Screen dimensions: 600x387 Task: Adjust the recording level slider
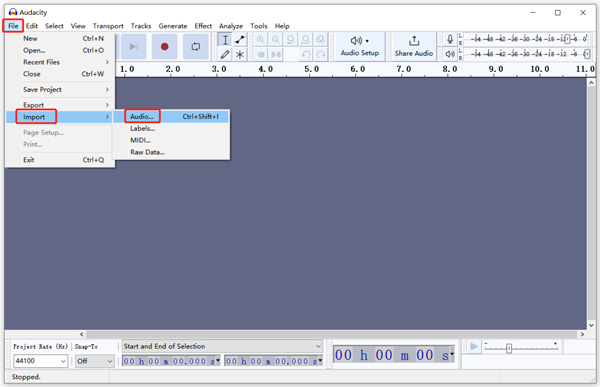pyautogui.click(x=567, y=39)
